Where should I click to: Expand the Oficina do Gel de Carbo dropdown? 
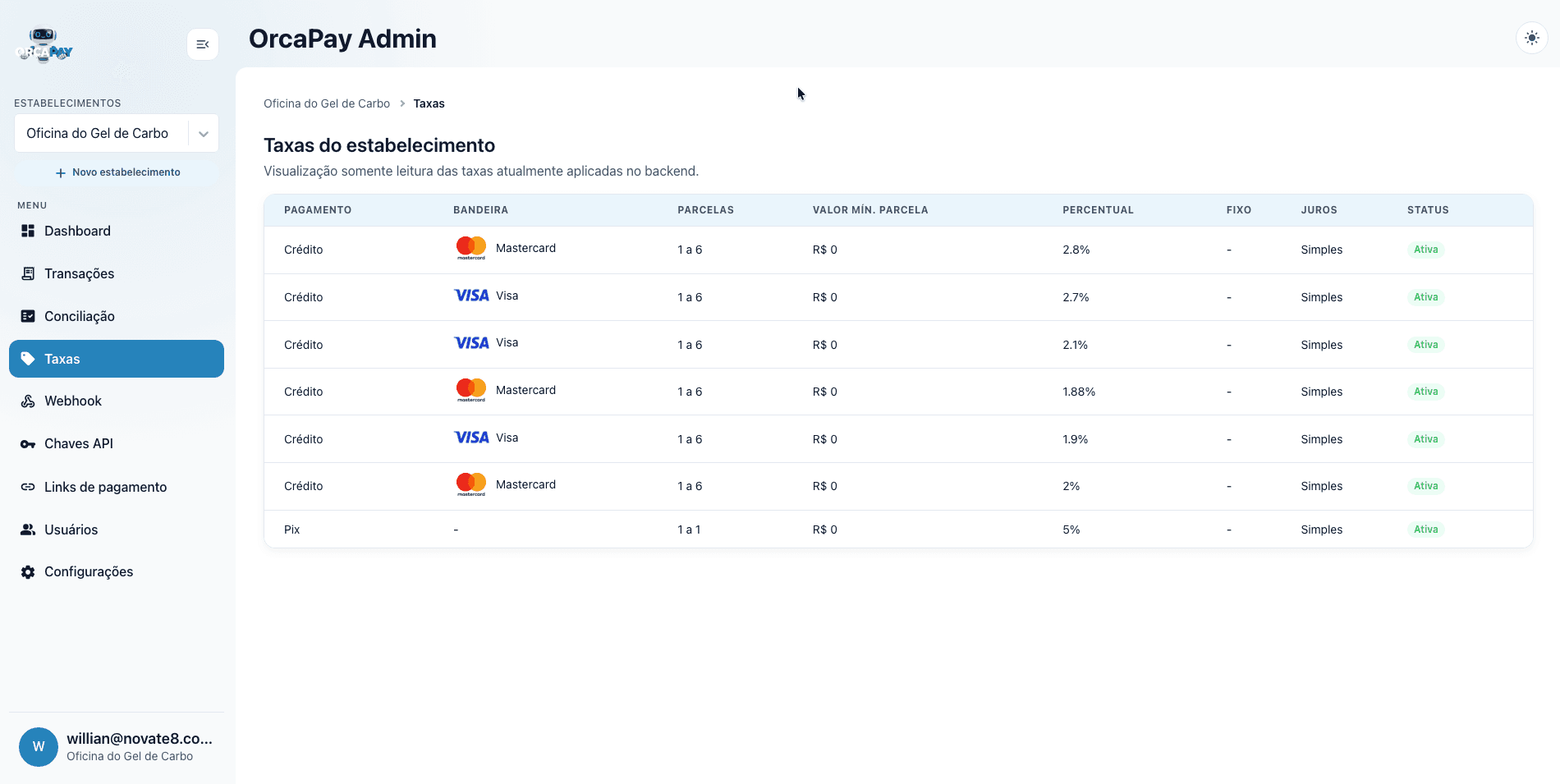click(117, 133)
